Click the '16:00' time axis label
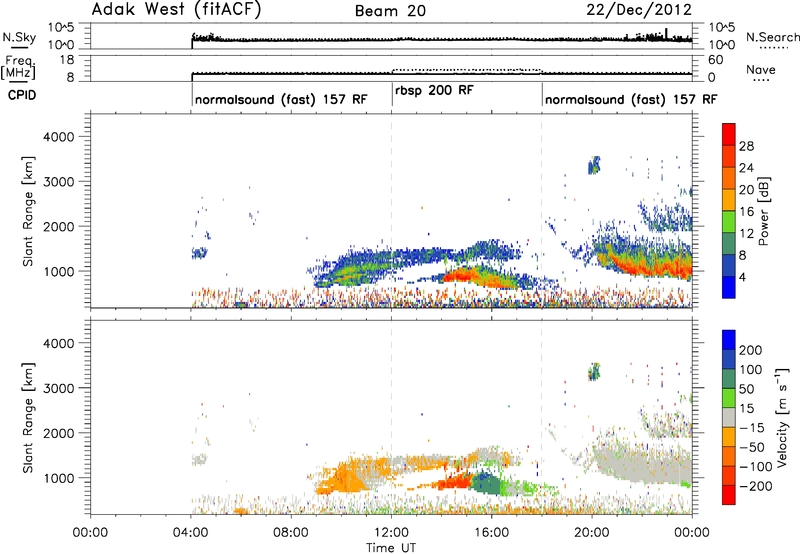800x554 pixels. [491, 533]
